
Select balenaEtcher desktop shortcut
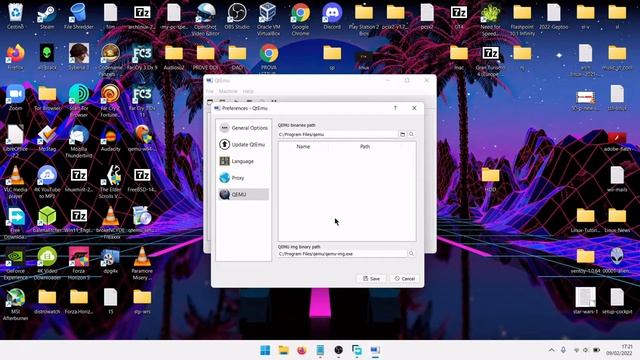(x=47, y=220)
